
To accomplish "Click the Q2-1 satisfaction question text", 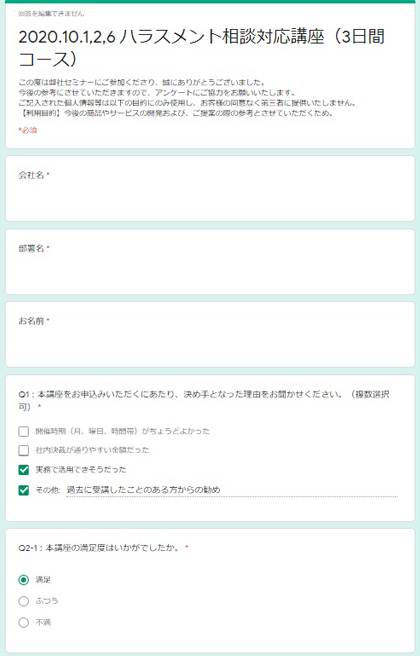I will tap(99, 548).
